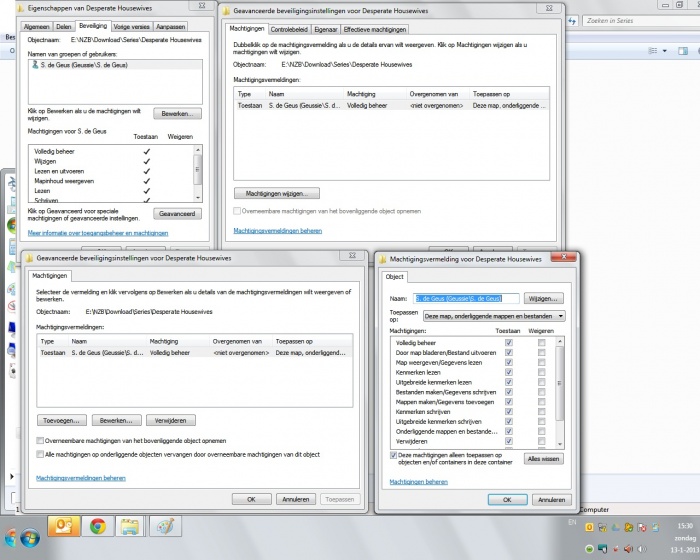
Task: Enable 'Overneembare machtigingen' checkbox in lower dialog
Action: click(x=40, y=441)
